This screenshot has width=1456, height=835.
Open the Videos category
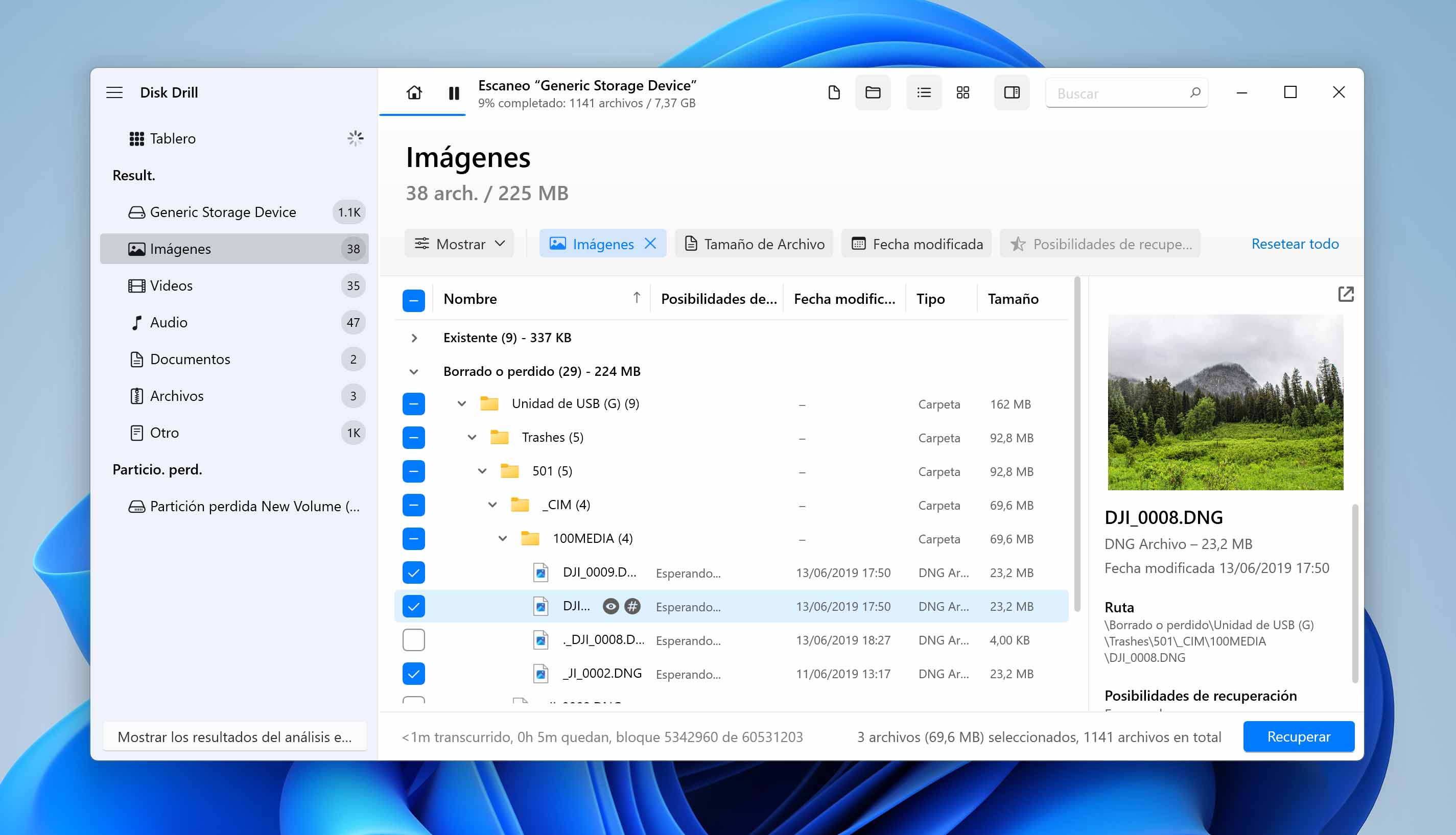point(234,285)
